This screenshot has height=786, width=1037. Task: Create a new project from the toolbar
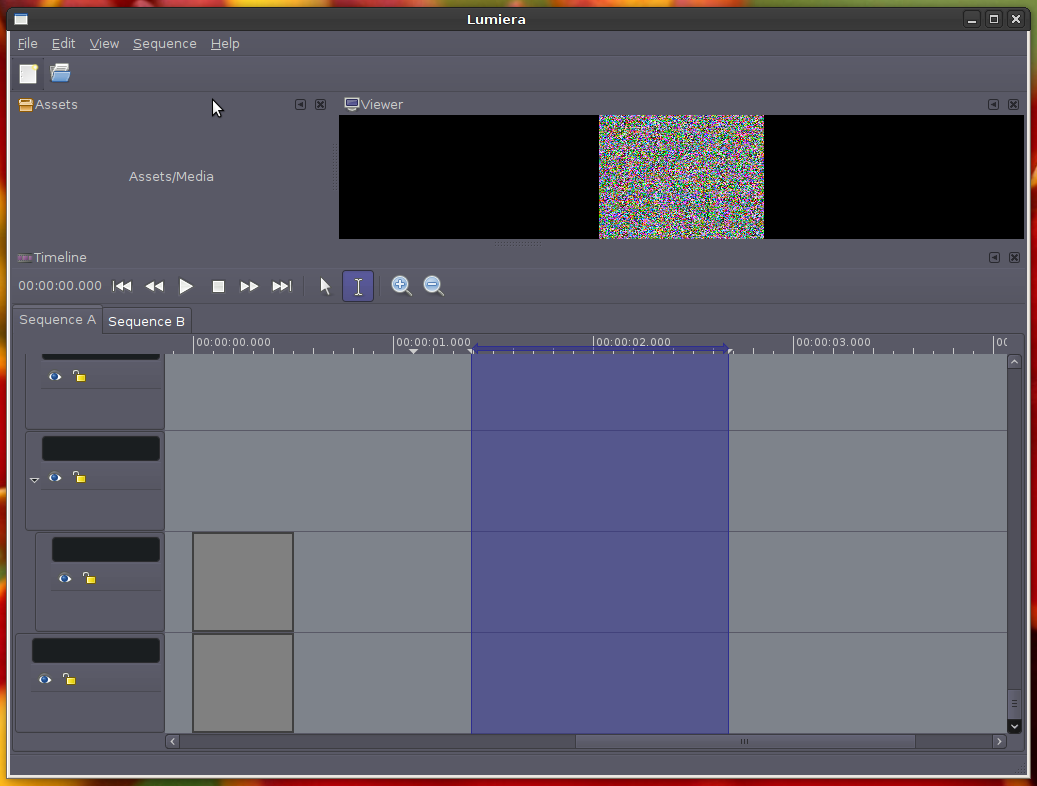tap(28, 73)
